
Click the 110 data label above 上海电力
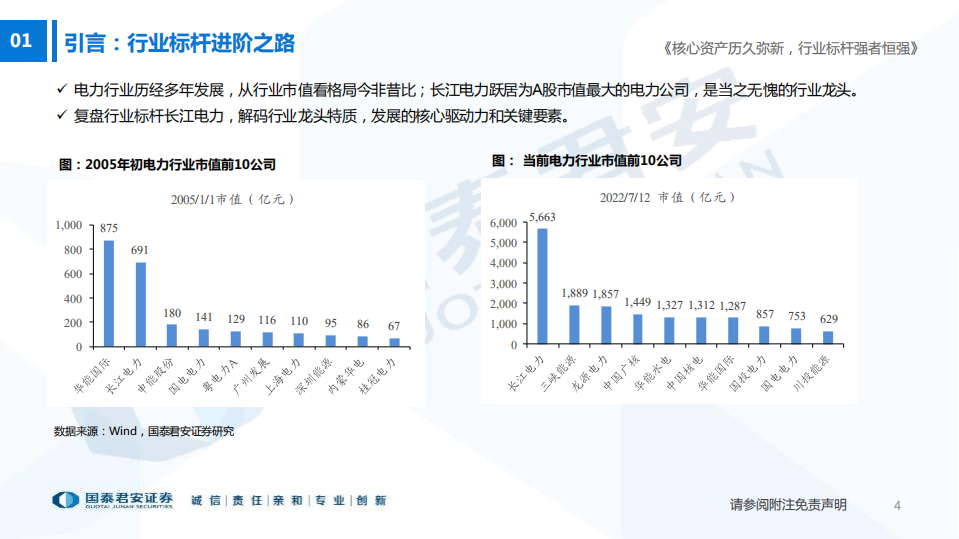click(x=299, y=321)
